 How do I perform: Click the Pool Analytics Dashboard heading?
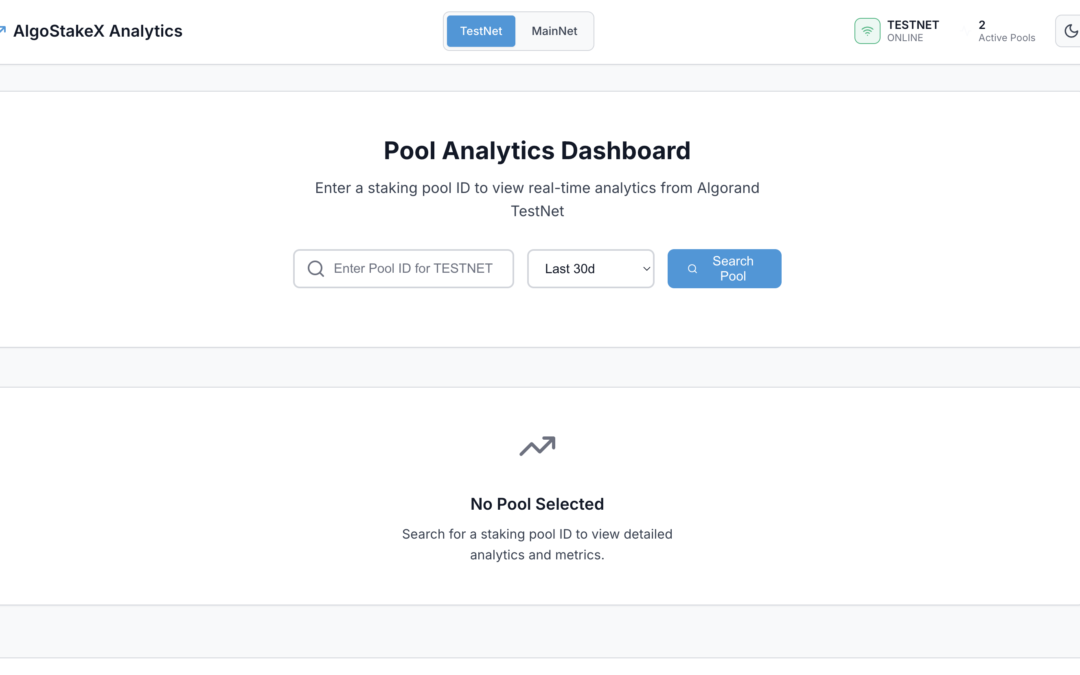click(x=537, y=151)
